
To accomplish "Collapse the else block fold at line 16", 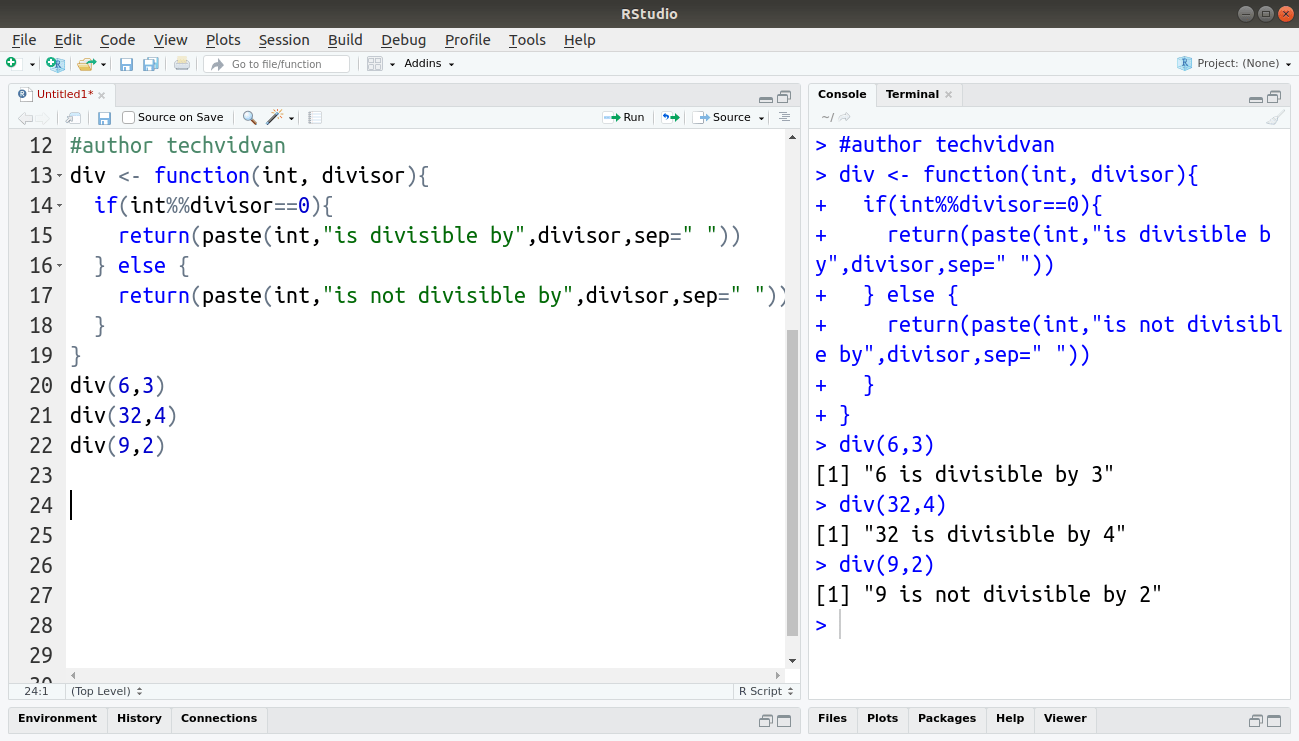I will click(x=59, y=266).
